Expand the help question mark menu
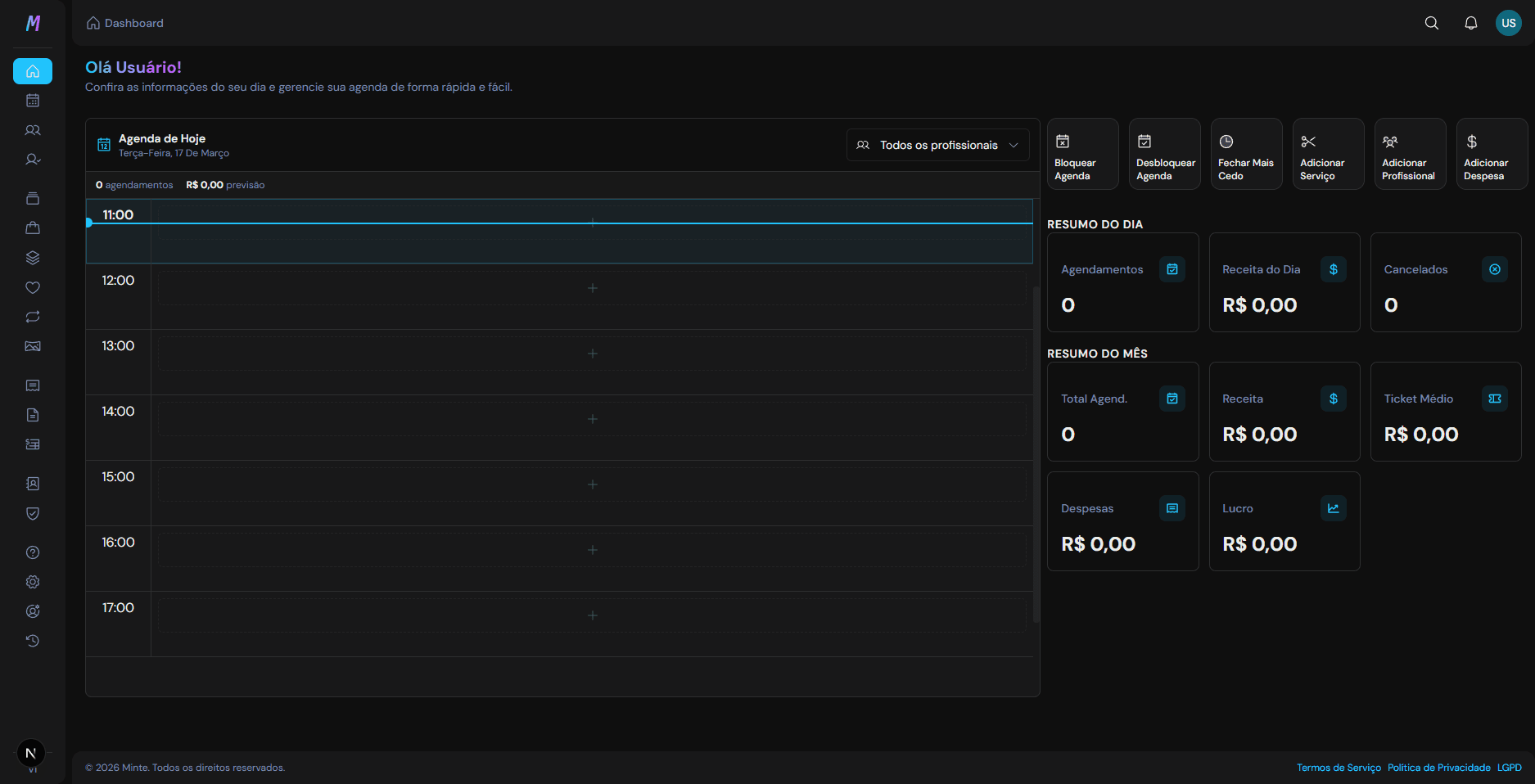 (33, 552)
